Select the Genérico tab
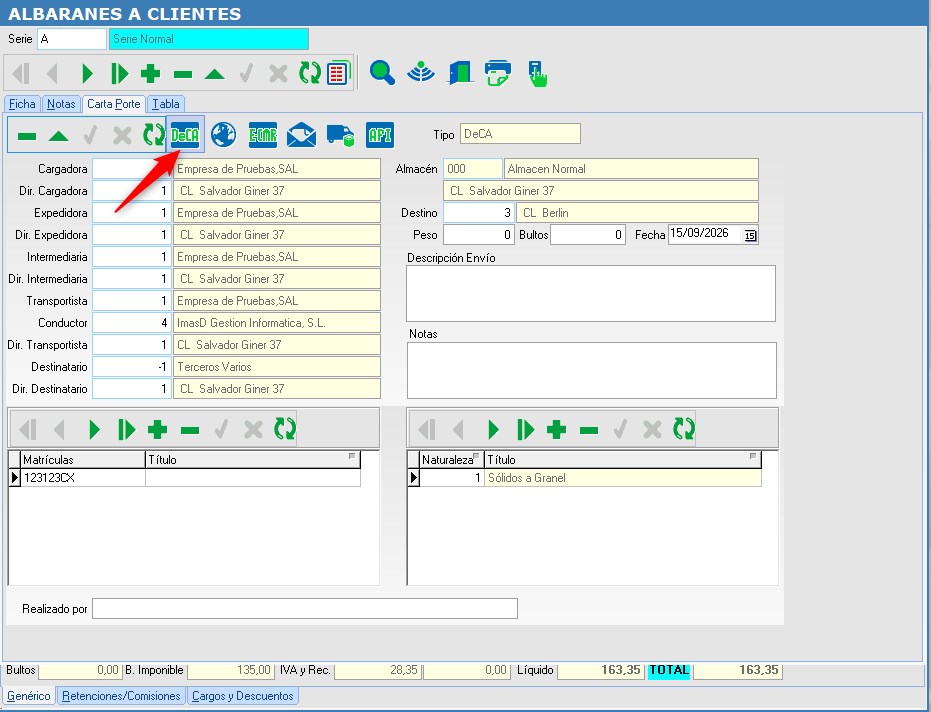The height and width of the screenshot is (712, 931). coord(28,696)
